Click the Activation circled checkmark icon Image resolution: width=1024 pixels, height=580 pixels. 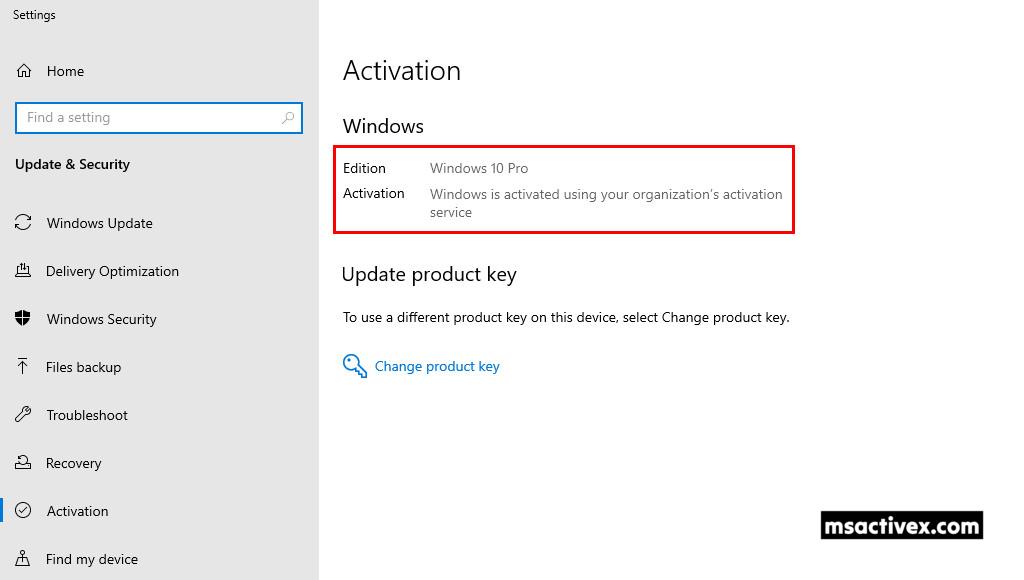click(23, 511)
